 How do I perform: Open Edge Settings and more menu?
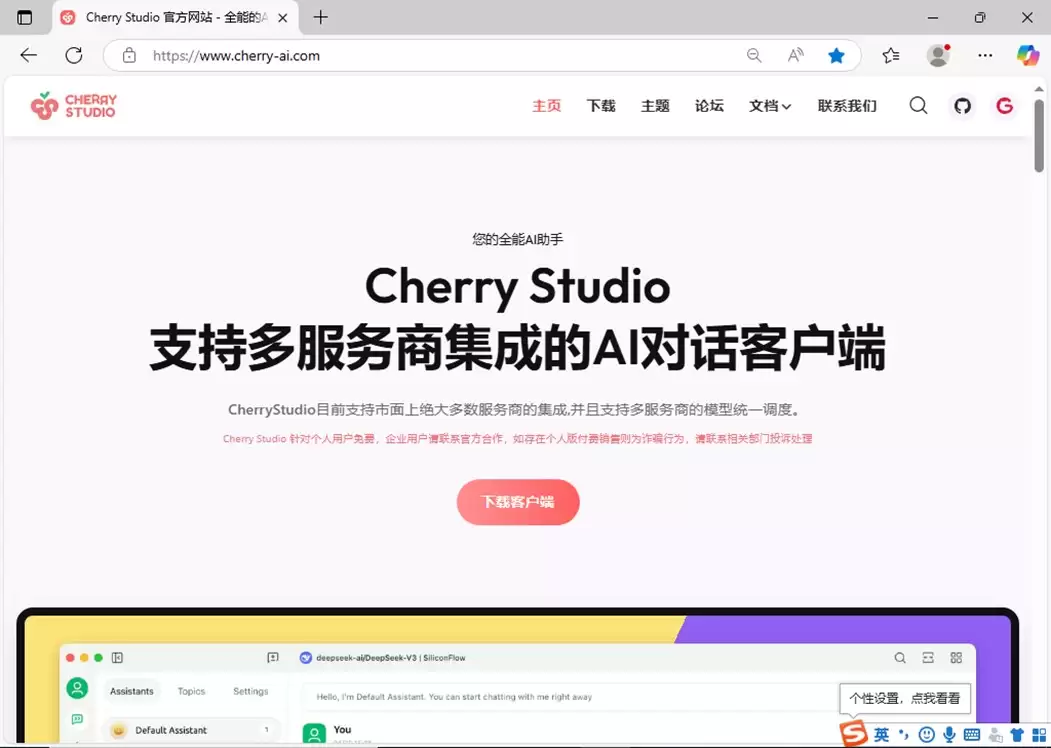[985, 56]
